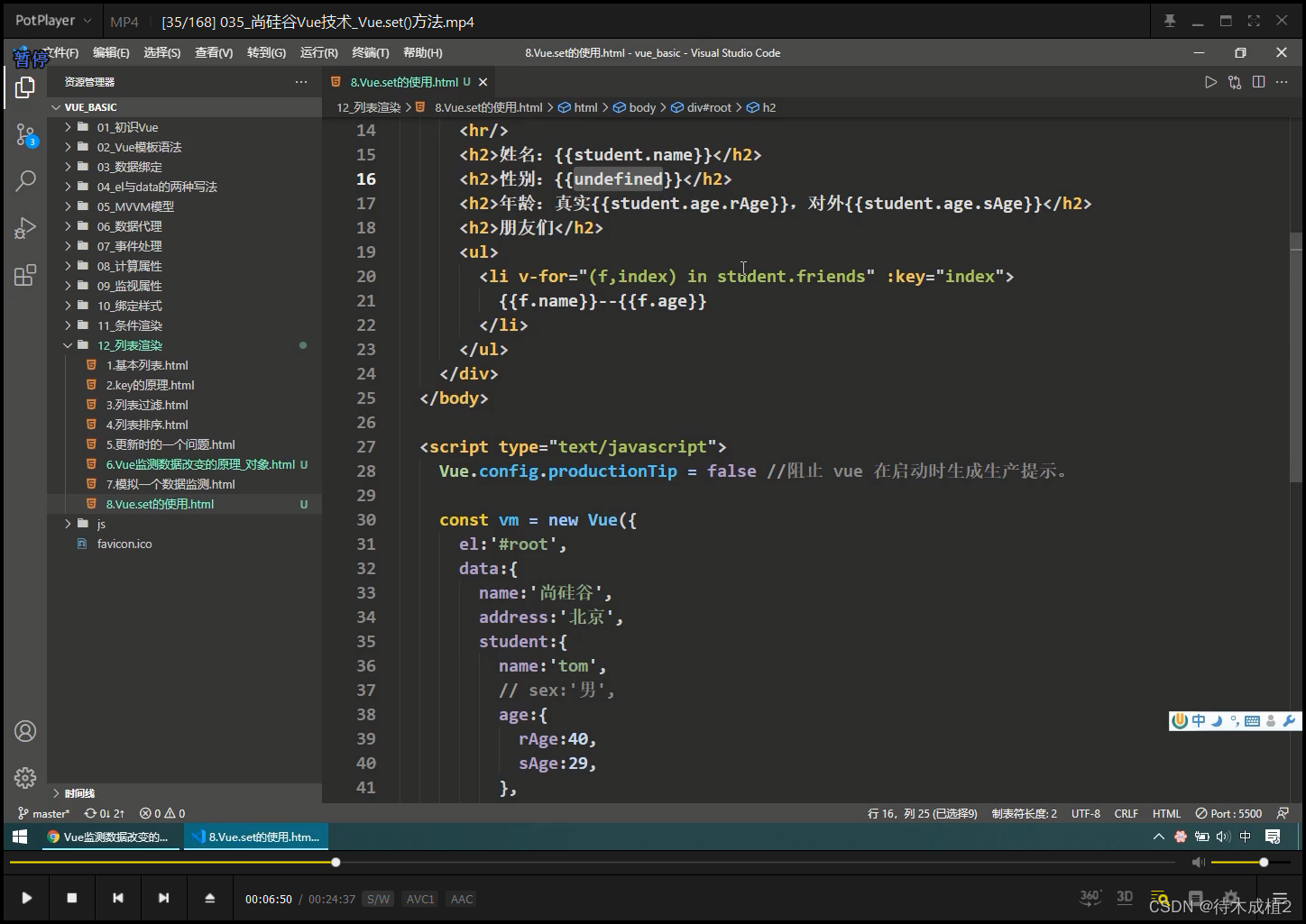Open the 编辑(E) menu
Viewport: 1306px width, 924px height.
(x=111, y=53)
